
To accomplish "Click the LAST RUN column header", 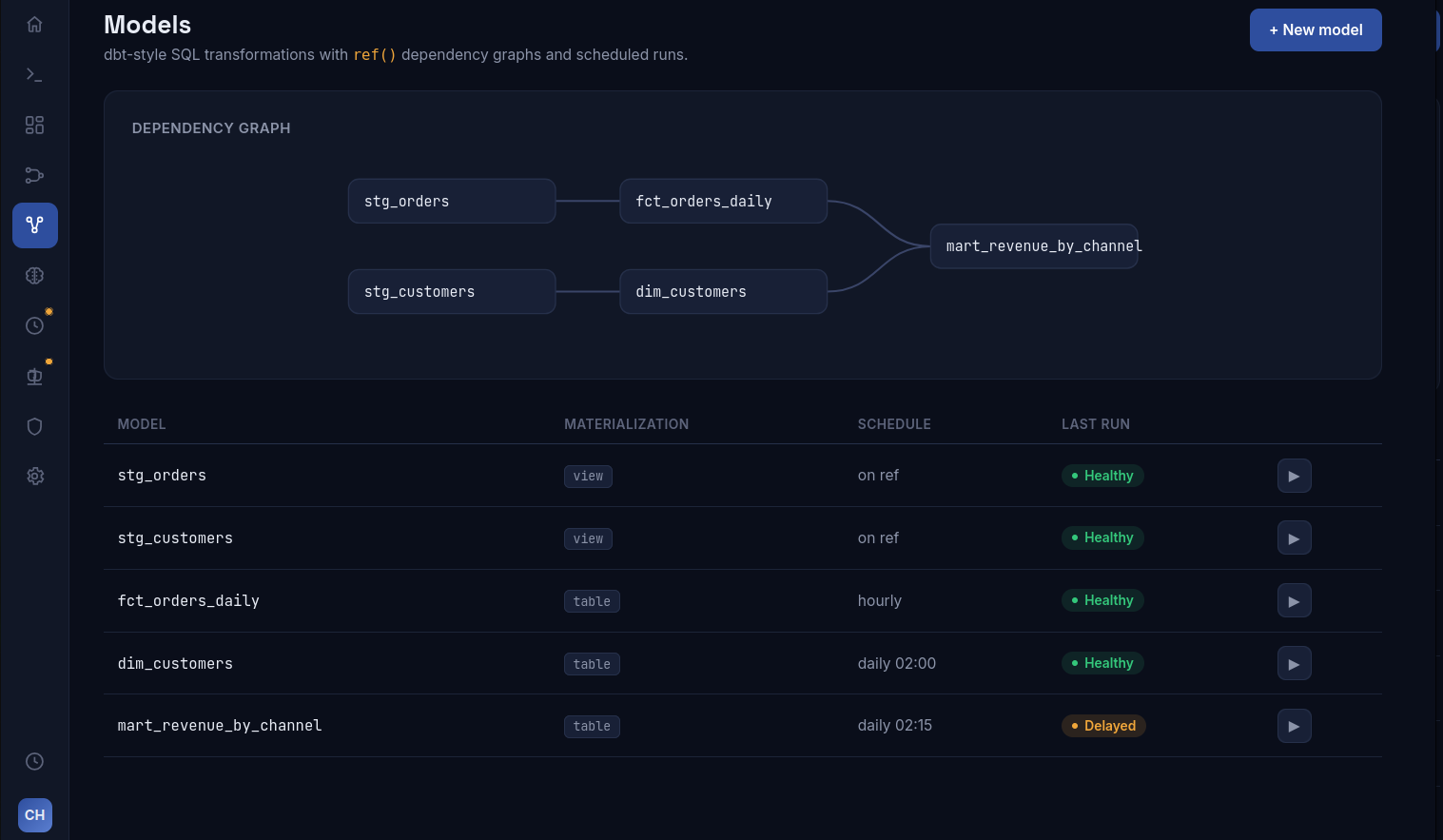I will (1096, 424).
